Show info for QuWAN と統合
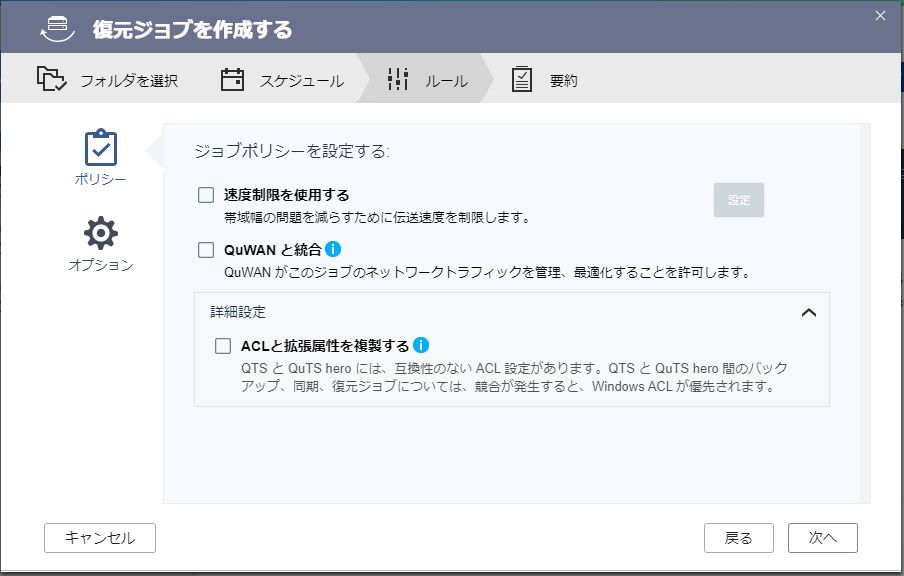Image resolution: width=904 pixels, height=576 pixels. click(333, 249)
